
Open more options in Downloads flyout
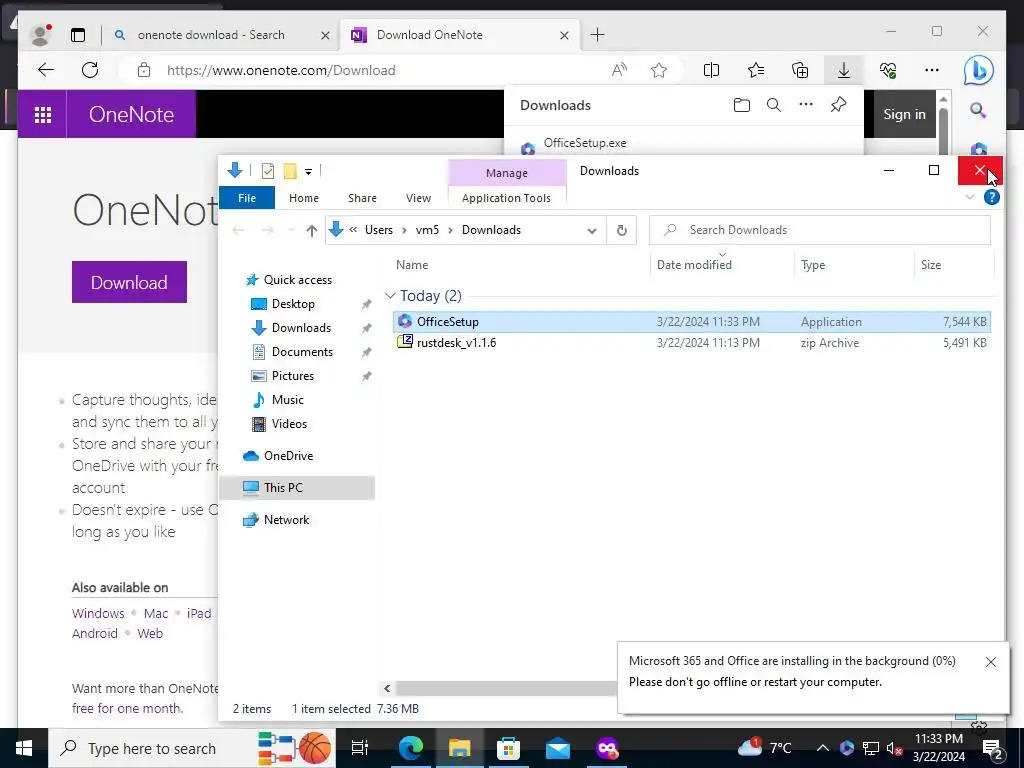(x=806, y=104)
